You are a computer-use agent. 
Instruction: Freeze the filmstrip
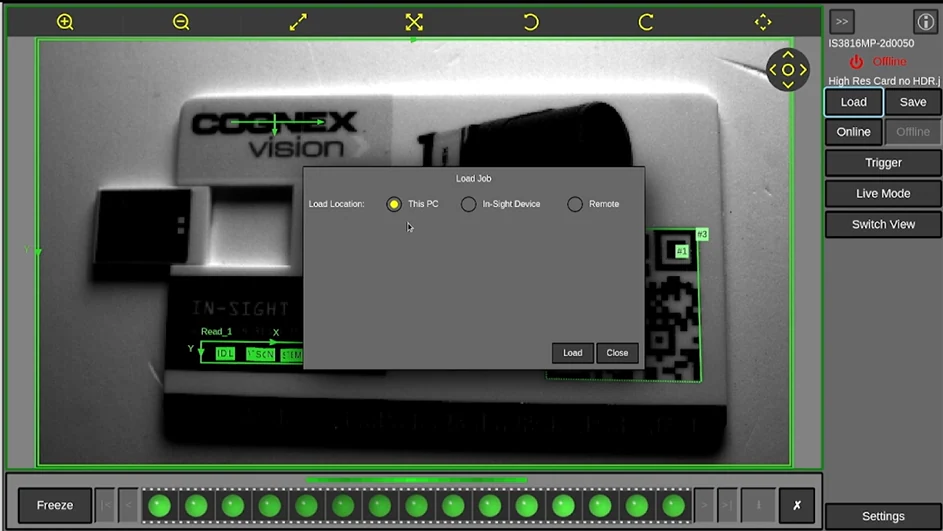55,505
